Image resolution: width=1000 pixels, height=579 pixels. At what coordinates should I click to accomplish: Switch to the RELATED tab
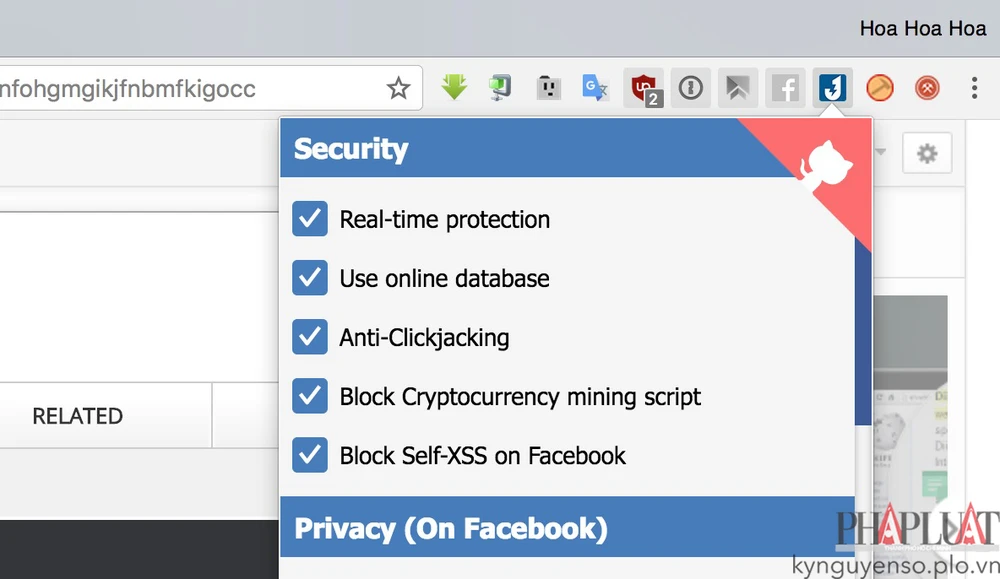pos(78,416)
